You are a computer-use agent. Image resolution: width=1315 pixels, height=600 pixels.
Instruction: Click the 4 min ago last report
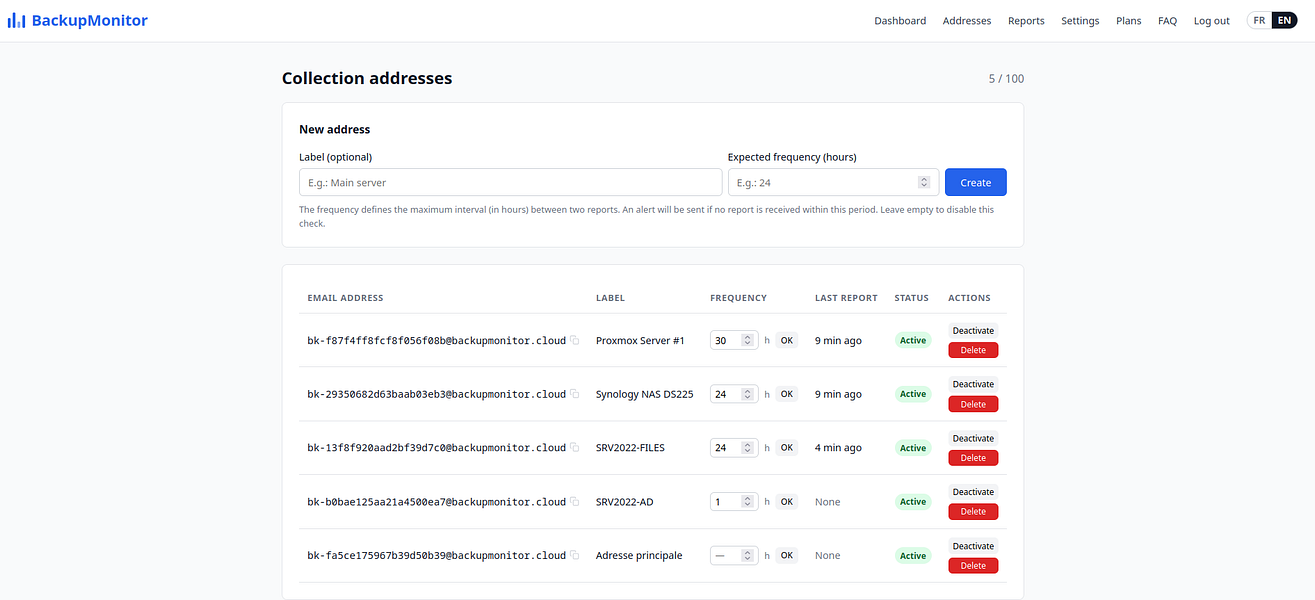(x=838, y=448)
